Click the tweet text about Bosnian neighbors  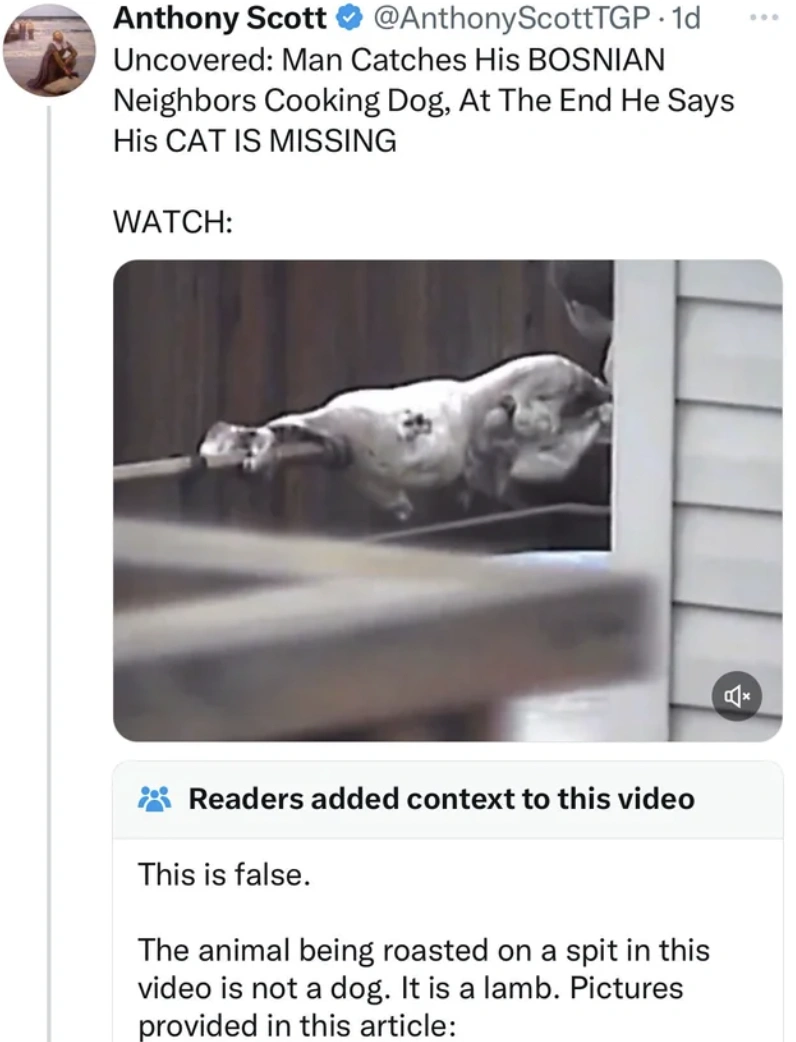[x=423, y=100]
